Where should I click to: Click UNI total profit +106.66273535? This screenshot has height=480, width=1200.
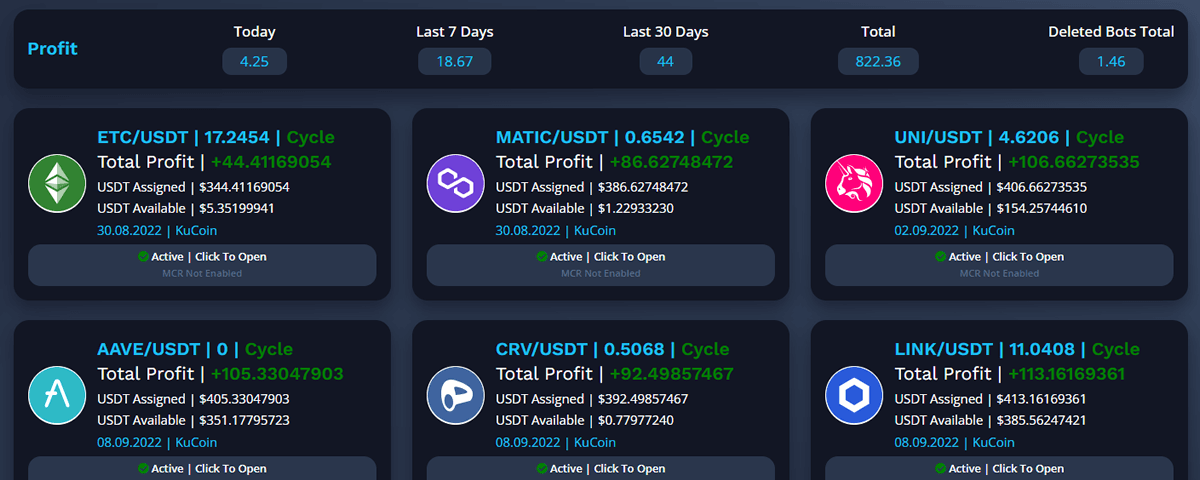click(x=1073, y=161)
